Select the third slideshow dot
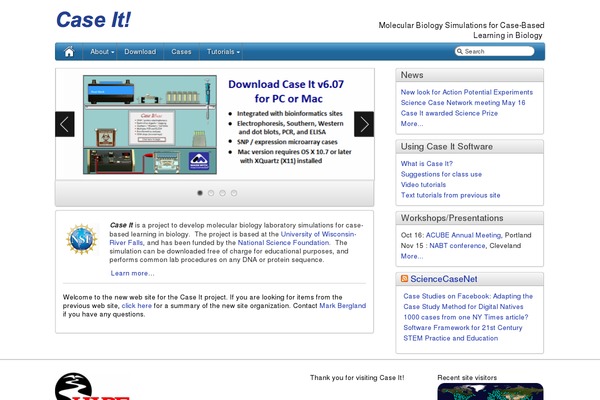Viewport: 600px width, 400px height. pos(222,193)
